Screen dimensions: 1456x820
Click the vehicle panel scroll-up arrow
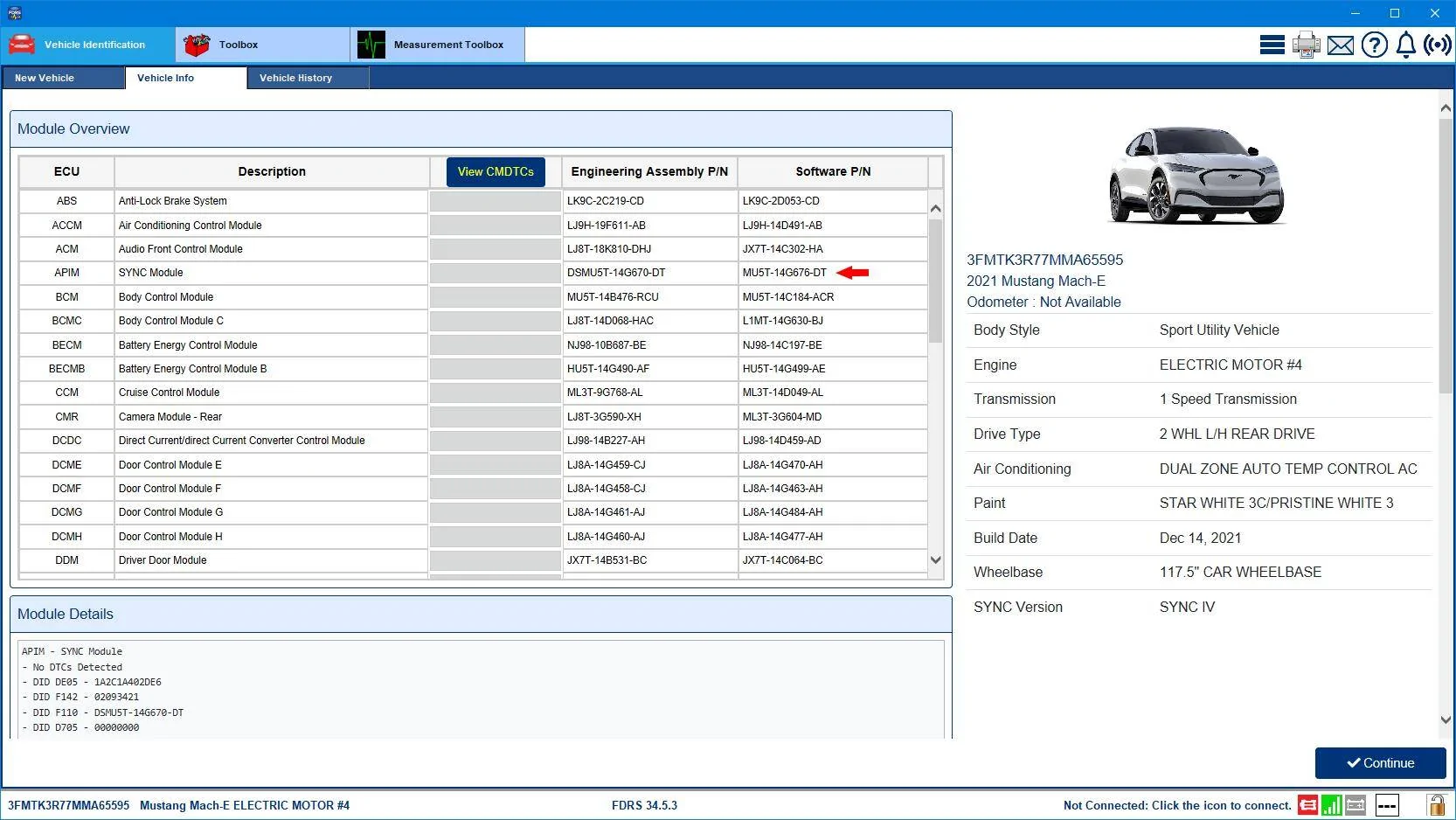coord(1446,108)
